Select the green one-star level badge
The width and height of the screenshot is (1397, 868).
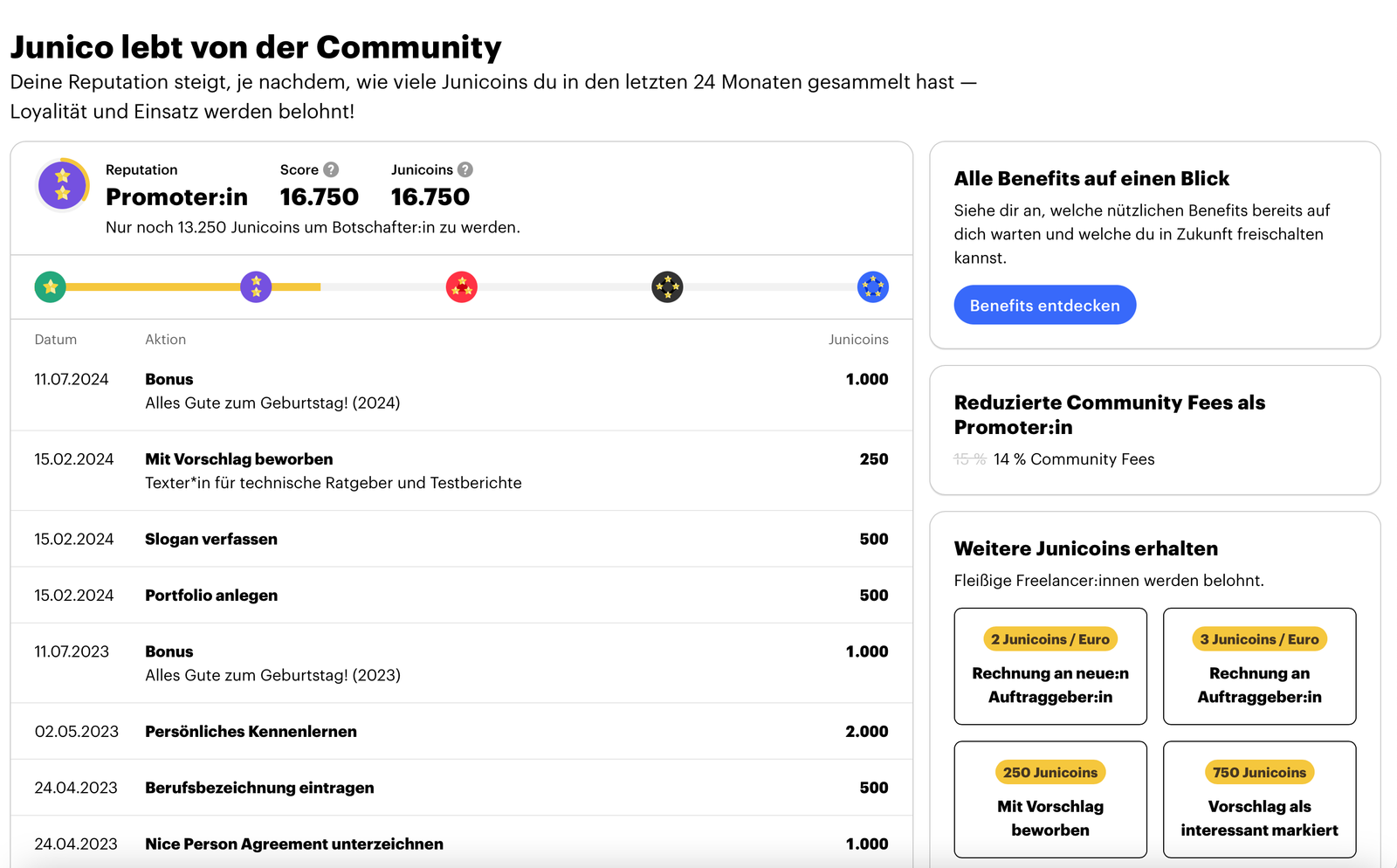[x=51, y=286]
